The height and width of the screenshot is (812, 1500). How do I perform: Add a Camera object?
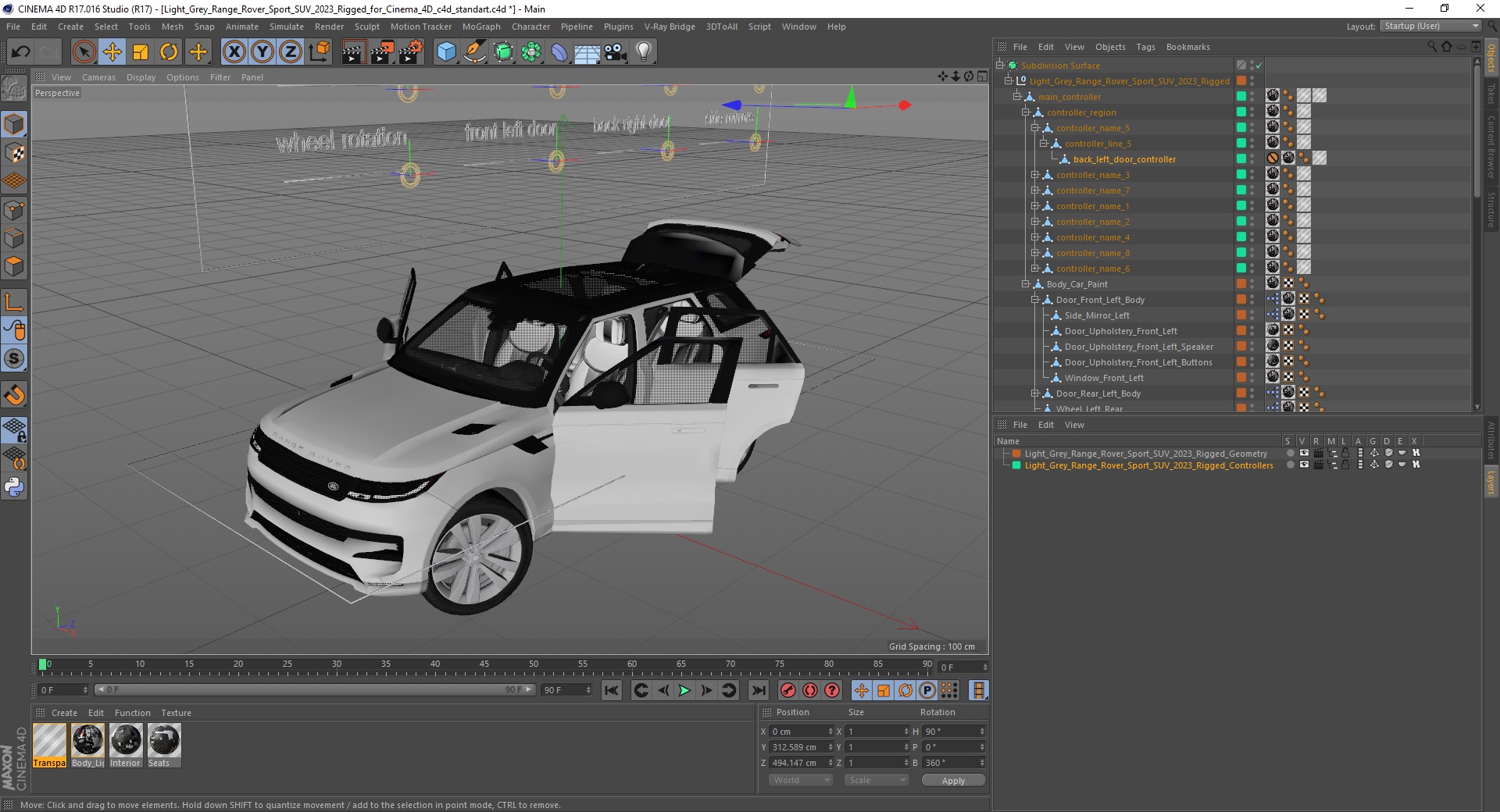615,52
